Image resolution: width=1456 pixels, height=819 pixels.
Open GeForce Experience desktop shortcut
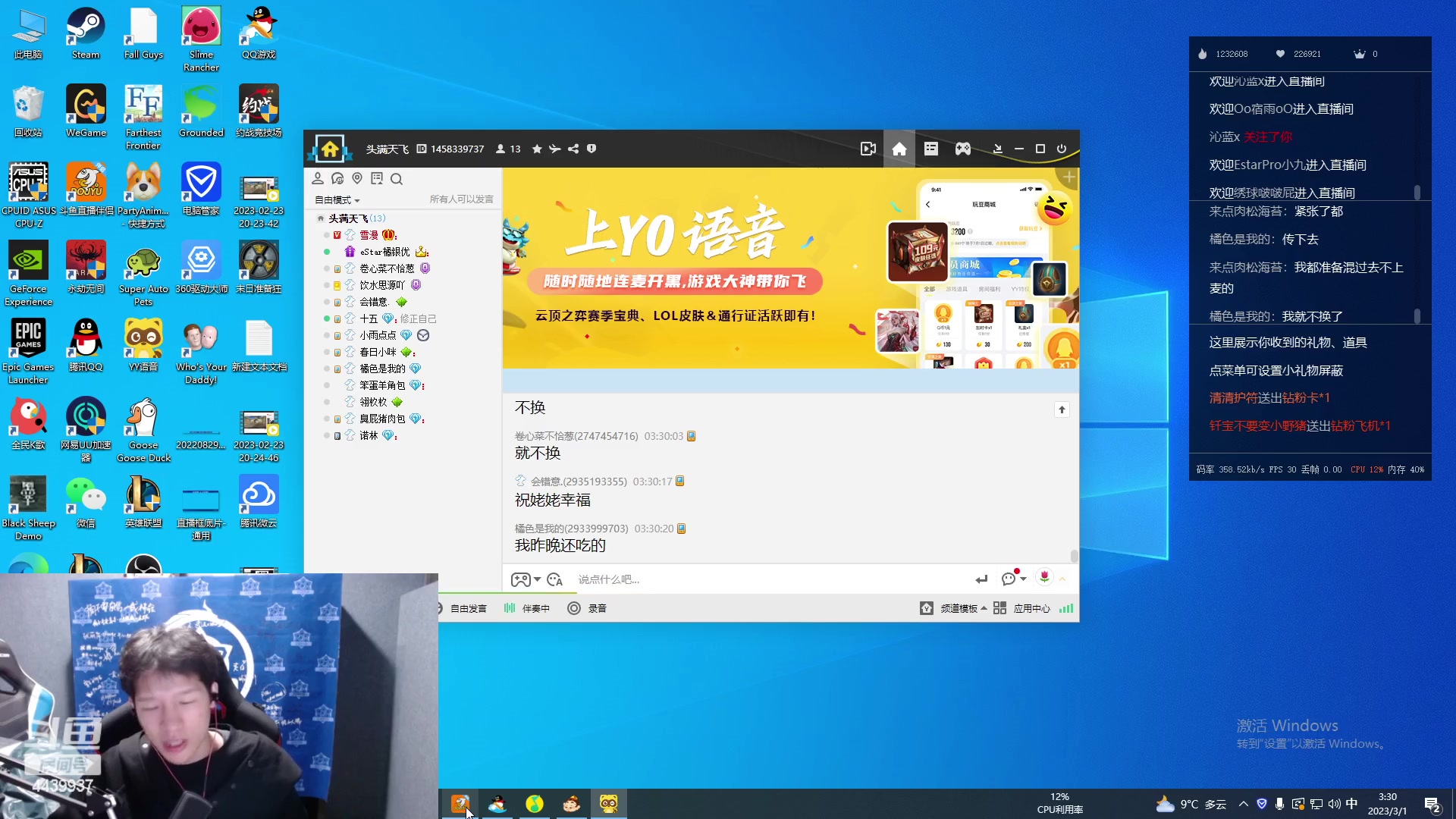[28, 273]
